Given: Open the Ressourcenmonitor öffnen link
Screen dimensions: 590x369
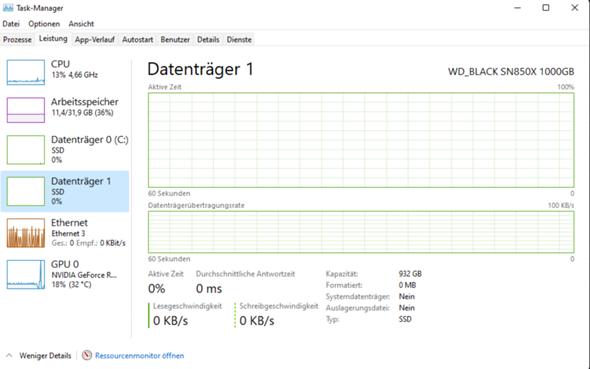Looking at the screenshot, I should (x=140, y=355).
